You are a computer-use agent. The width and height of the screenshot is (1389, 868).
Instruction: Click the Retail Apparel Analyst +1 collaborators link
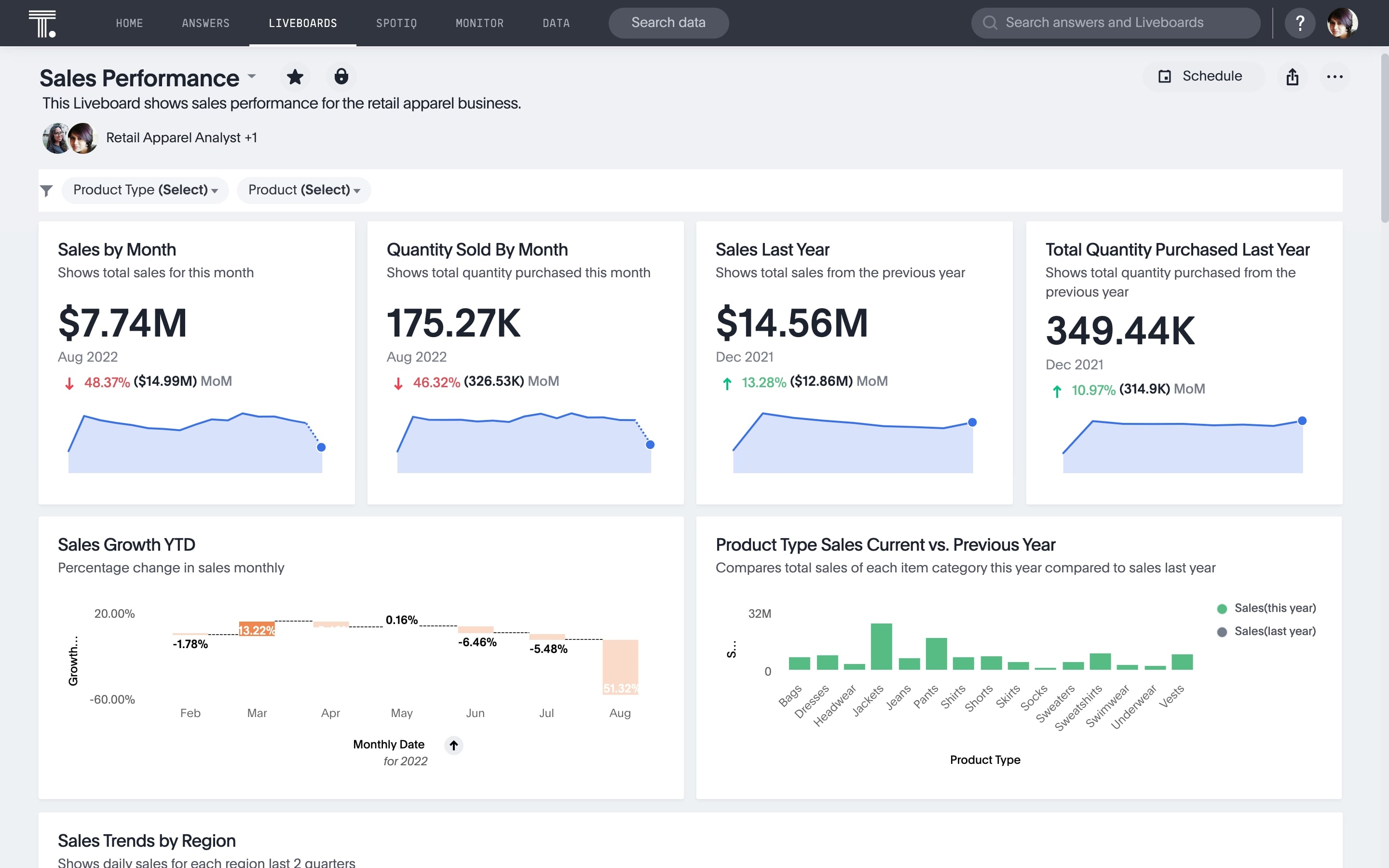coord(181,138)
